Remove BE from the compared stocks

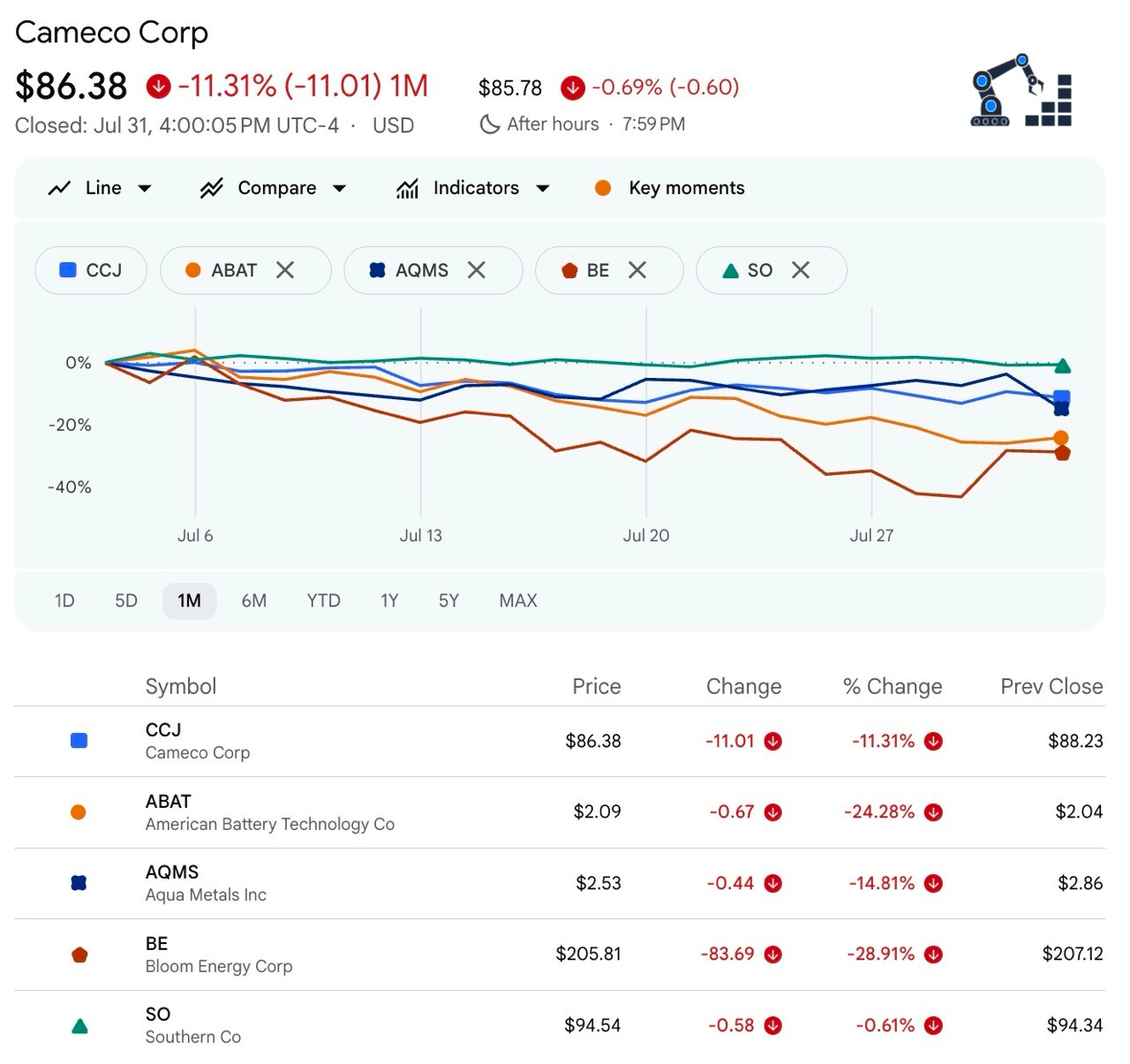pyautogui.click(x=637, y=270)
